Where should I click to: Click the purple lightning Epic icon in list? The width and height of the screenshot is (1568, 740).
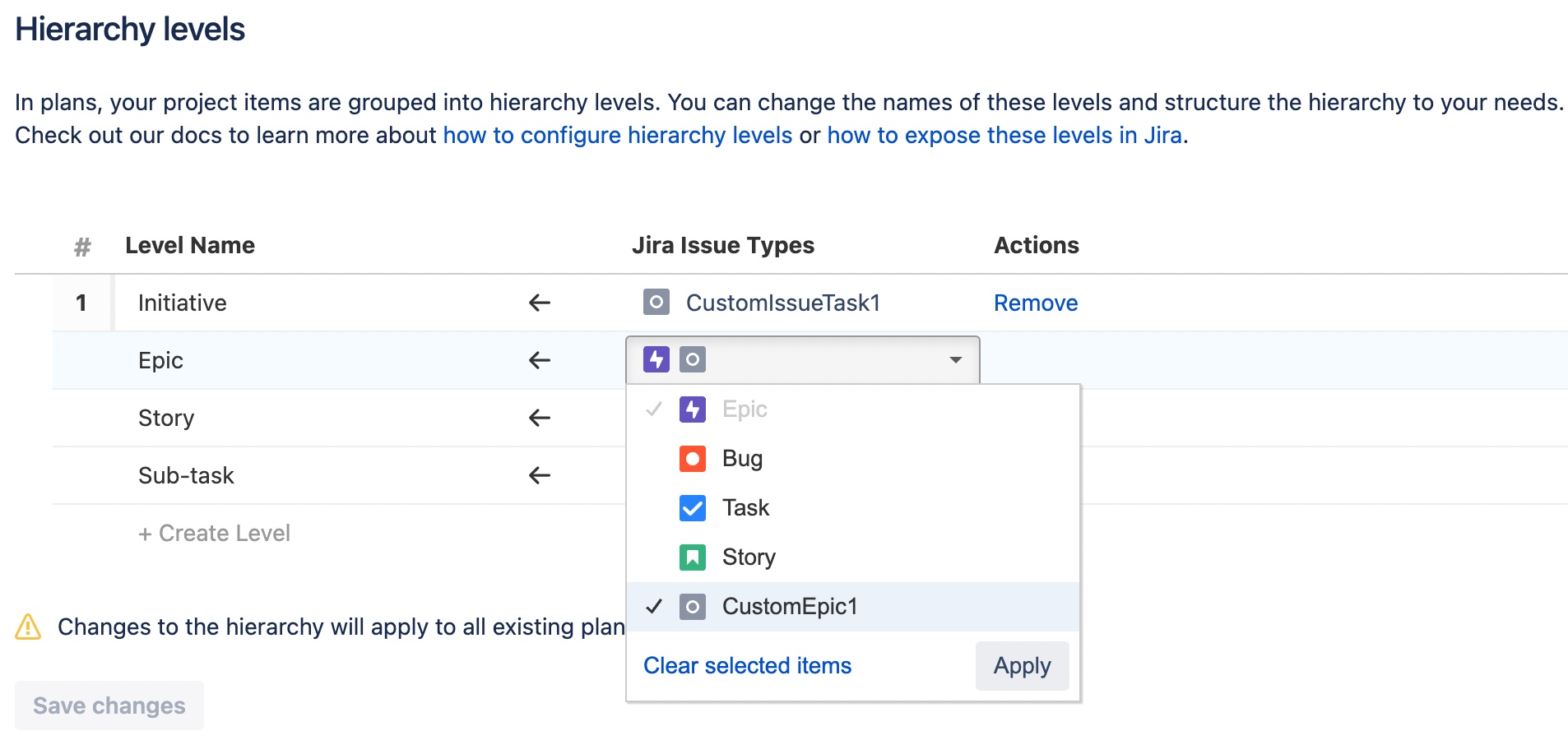(693, 409)
